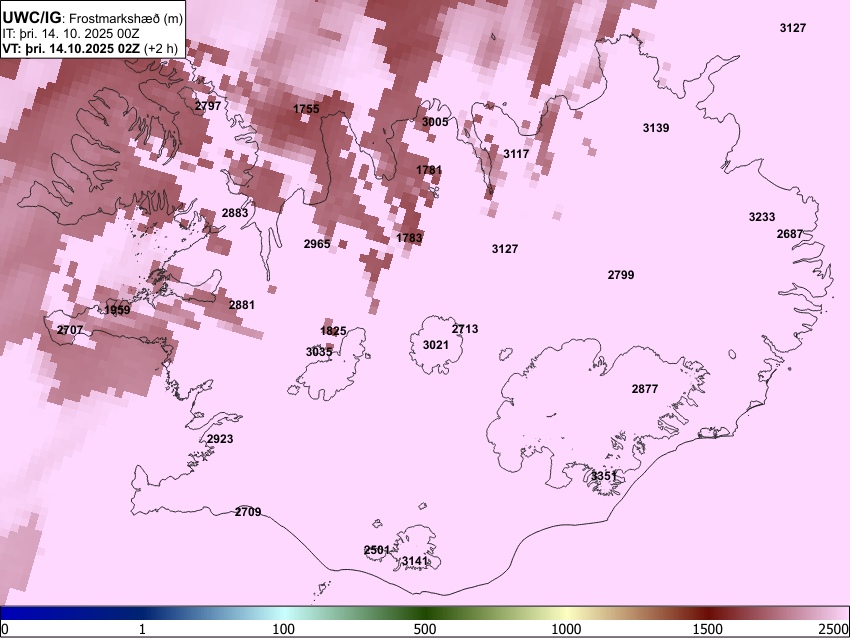Click the 1825 map value
The height and width of the screenshot is (638, 850).
(333, 331)
